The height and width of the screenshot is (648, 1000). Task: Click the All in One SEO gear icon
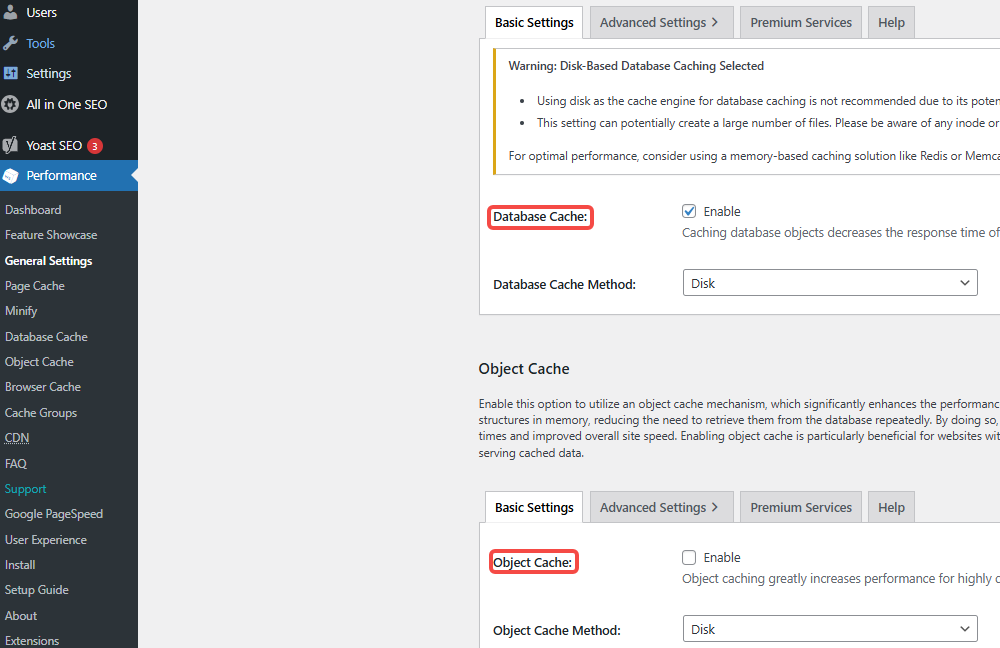11,104
